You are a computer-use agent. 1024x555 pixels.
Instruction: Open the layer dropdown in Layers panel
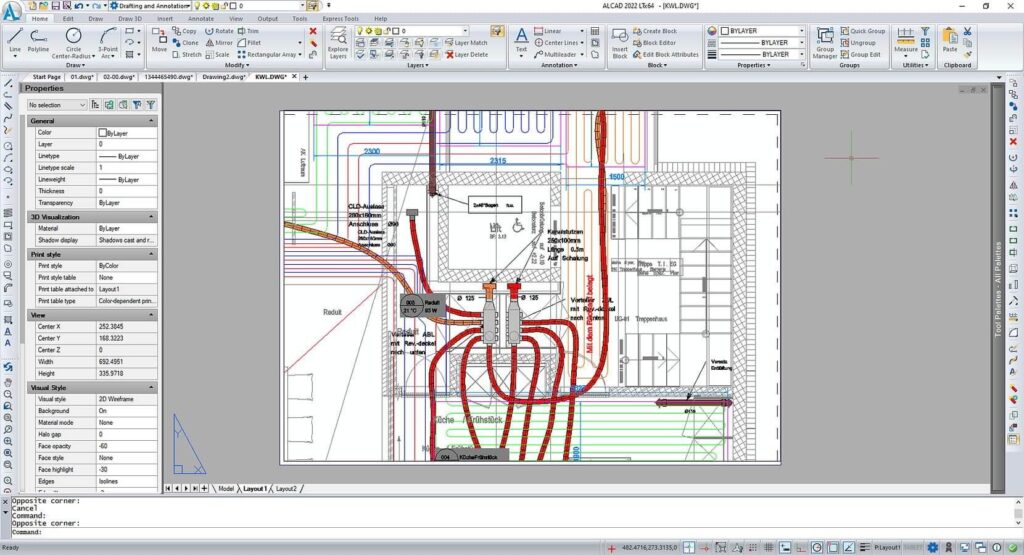465,31
